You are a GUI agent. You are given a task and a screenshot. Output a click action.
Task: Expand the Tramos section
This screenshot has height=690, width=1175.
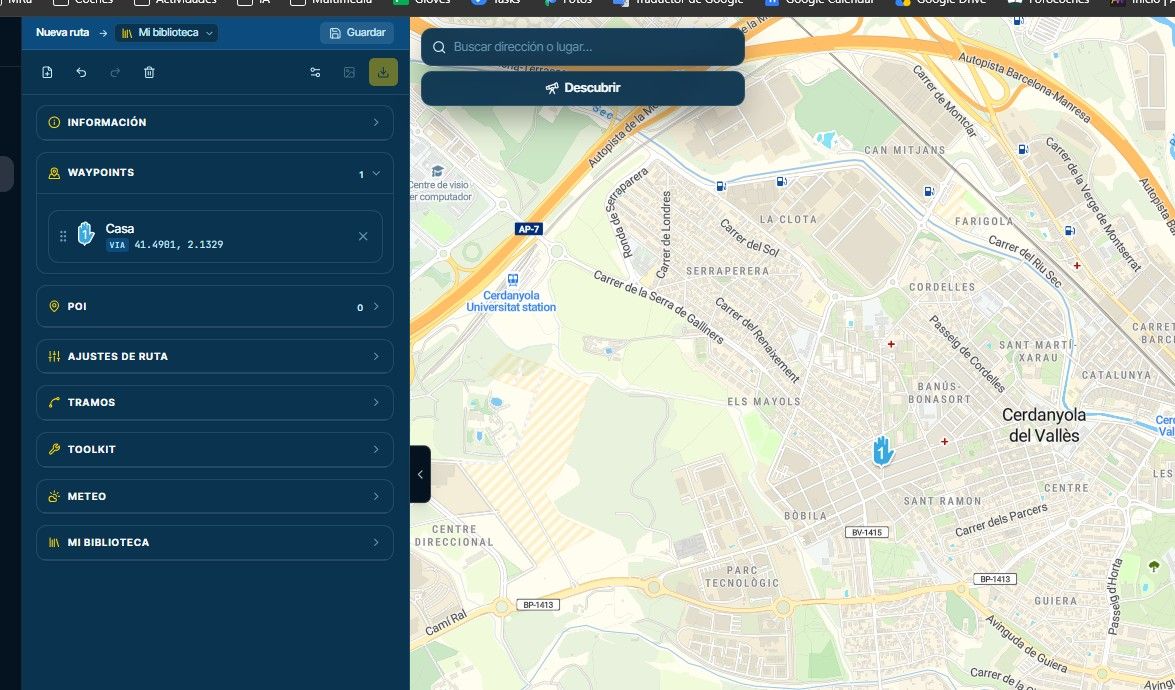(215, 402)
